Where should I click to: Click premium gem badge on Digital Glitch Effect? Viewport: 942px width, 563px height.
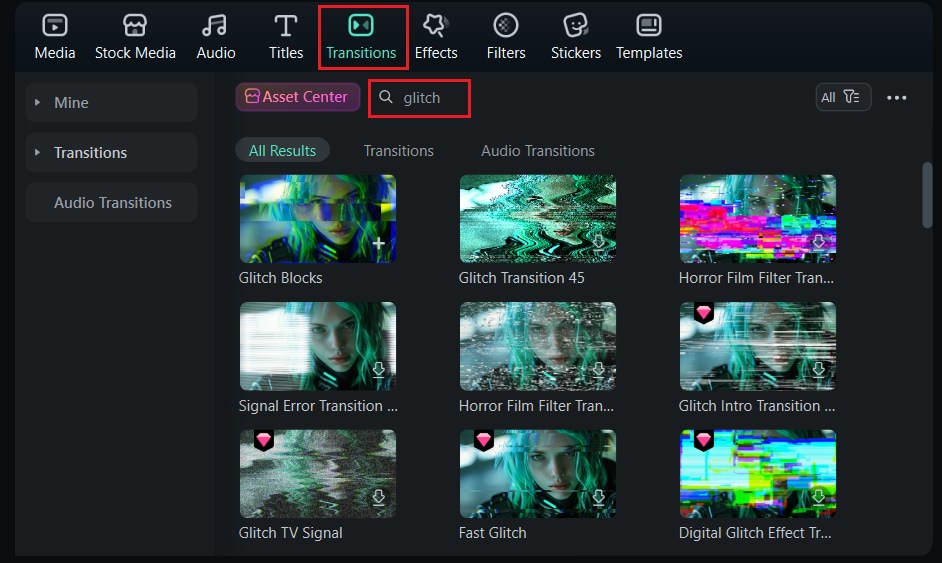tap(703, 440)
